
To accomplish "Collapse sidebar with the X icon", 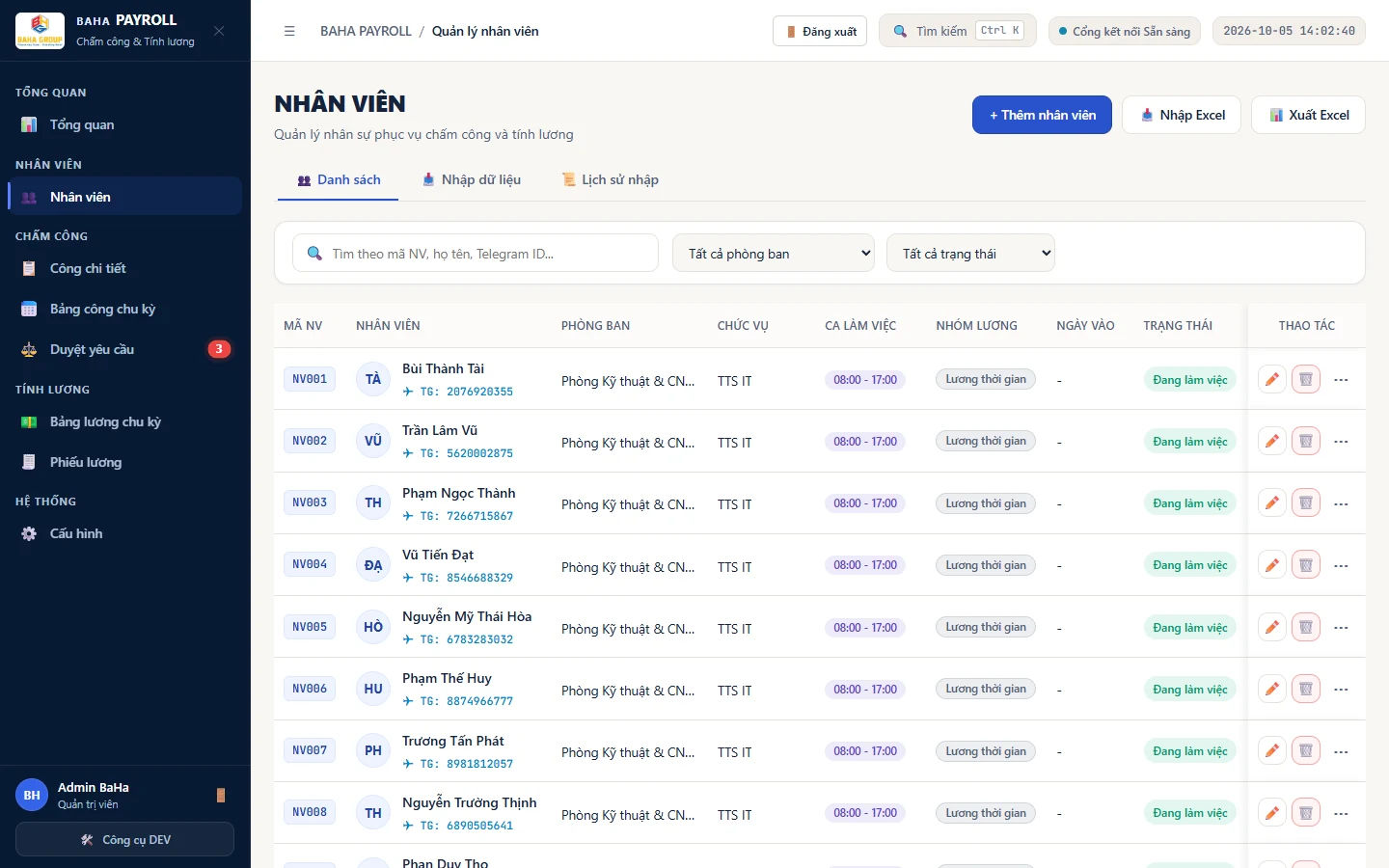I will (x=219, y=31).
